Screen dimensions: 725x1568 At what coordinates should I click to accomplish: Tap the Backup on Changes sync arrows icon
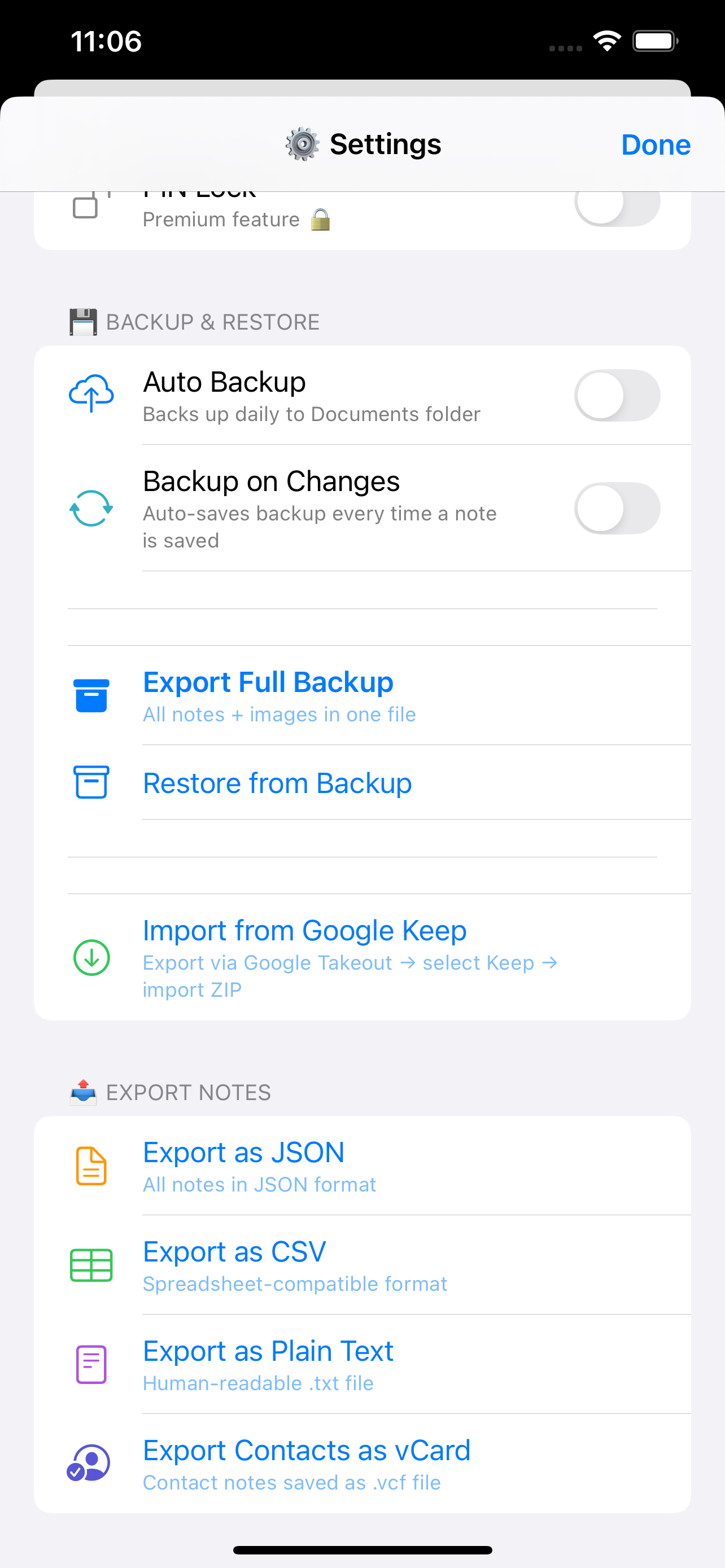coord(91,508)
